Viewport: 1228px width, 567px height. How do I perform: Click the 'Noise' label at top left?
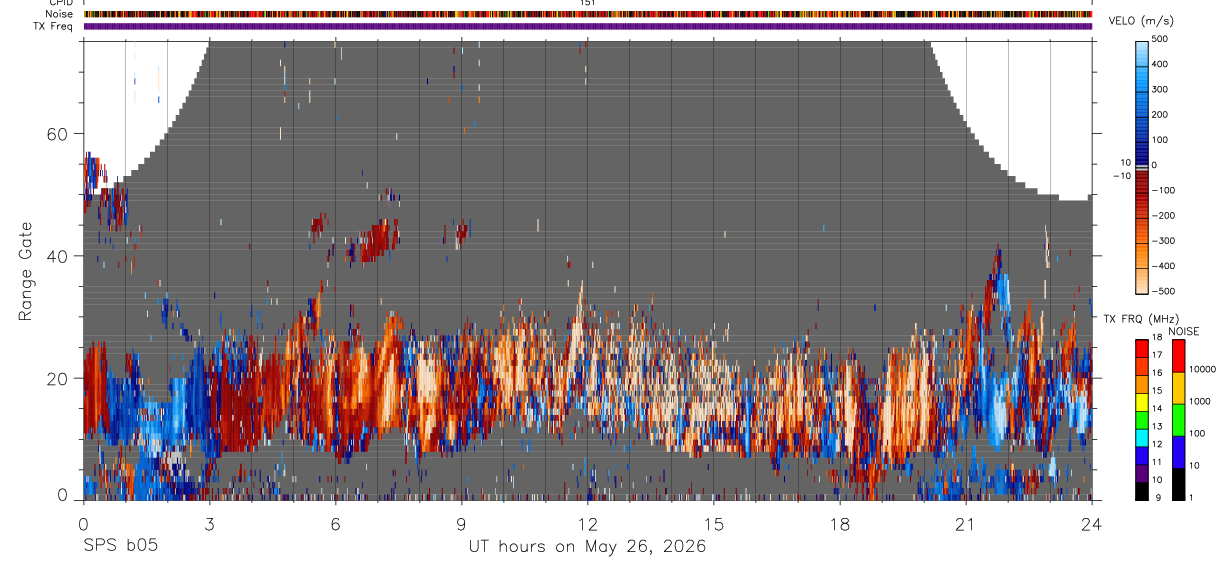59,14
